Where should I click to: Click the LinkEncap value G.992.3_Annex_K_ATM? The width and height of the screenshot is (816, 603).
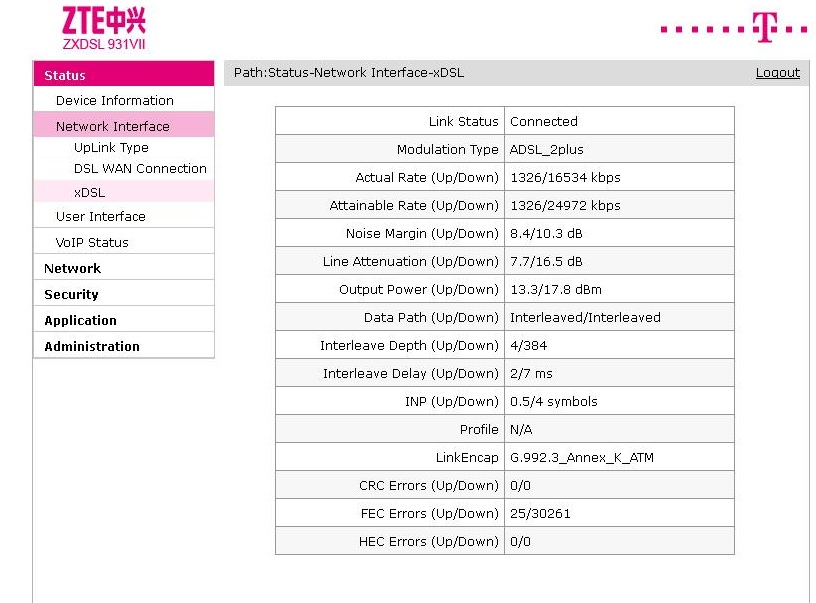(x=582, y=457)
